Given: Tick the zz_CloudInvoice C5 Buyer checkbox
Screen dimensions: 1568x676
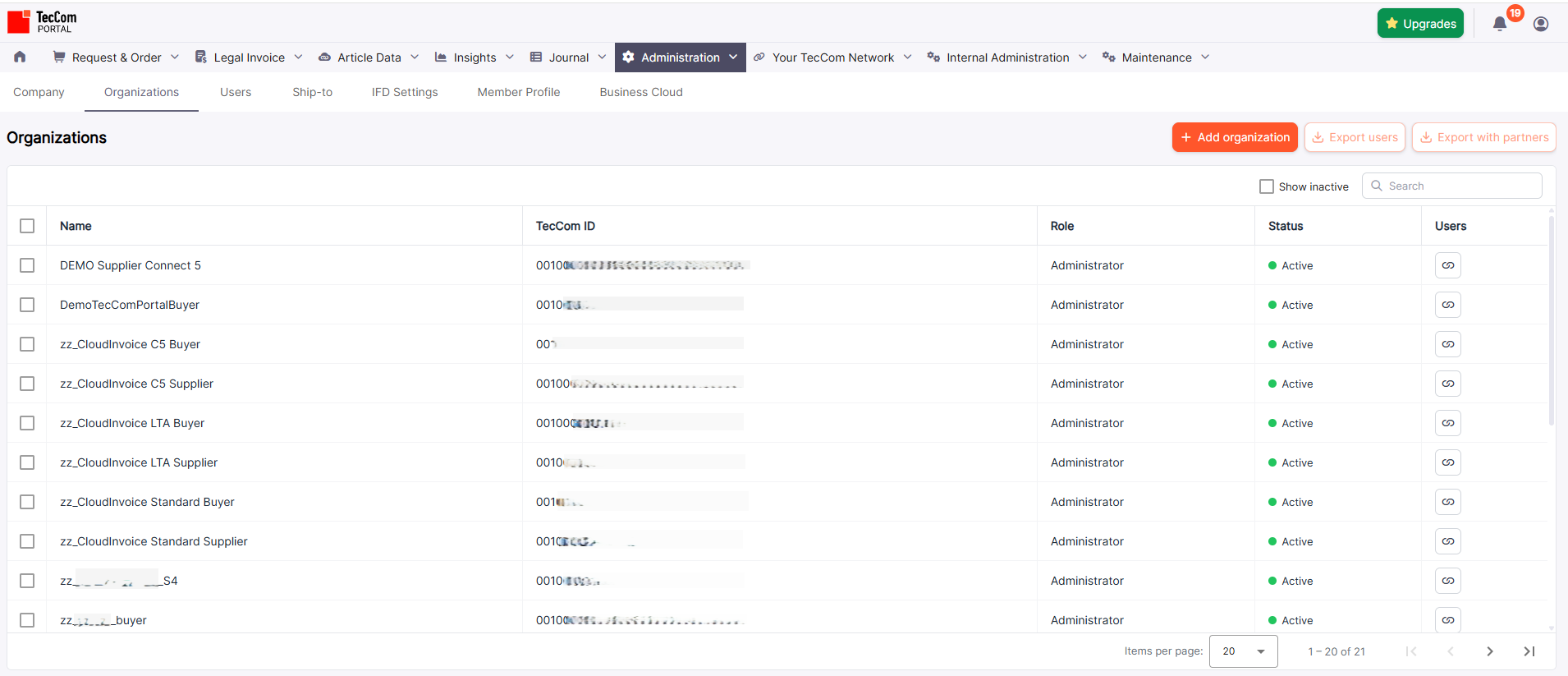Looking at the screenshot, I should (x=27, y=344).
